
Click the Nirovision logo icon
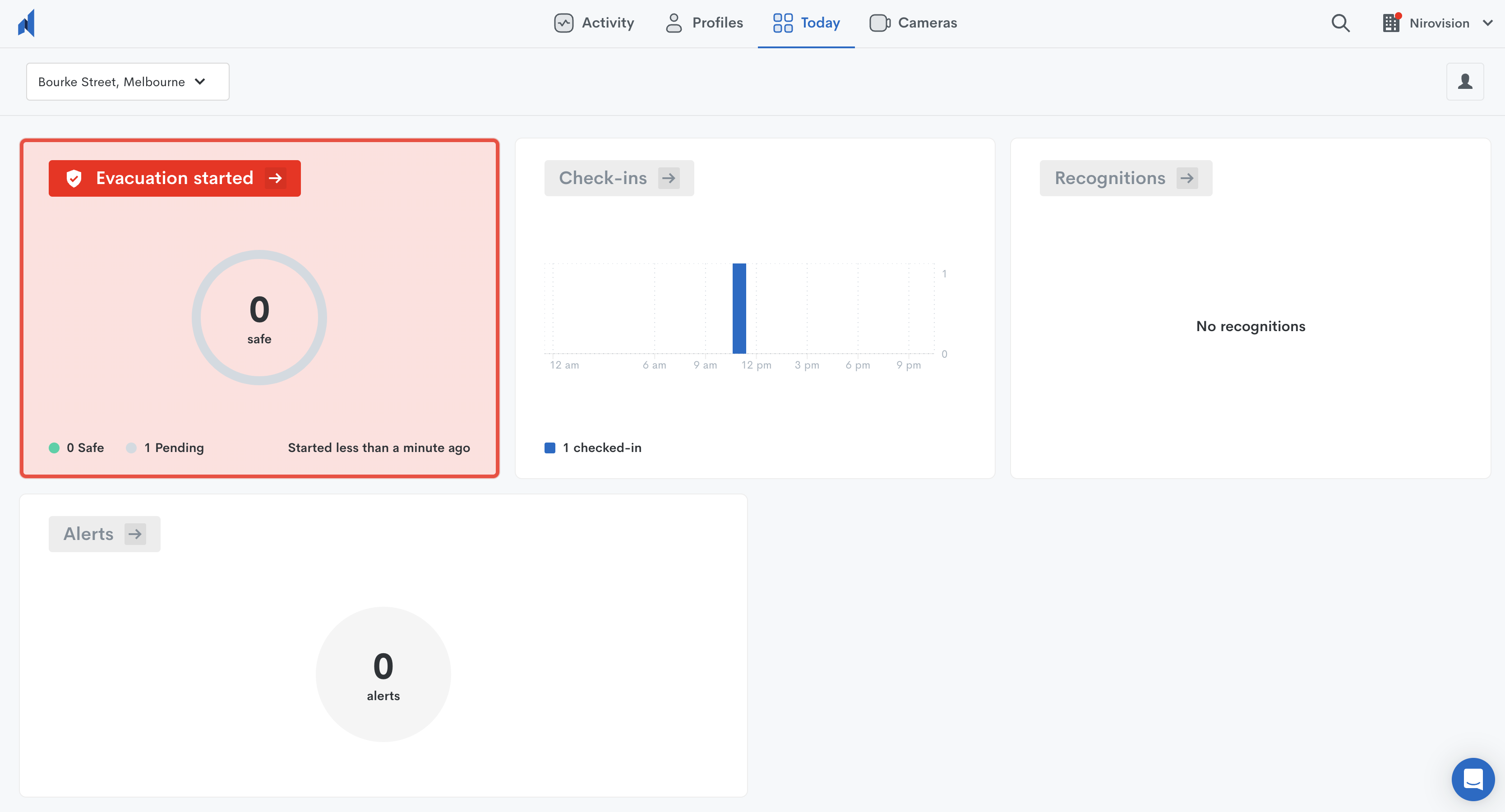(x=27, y=23)
